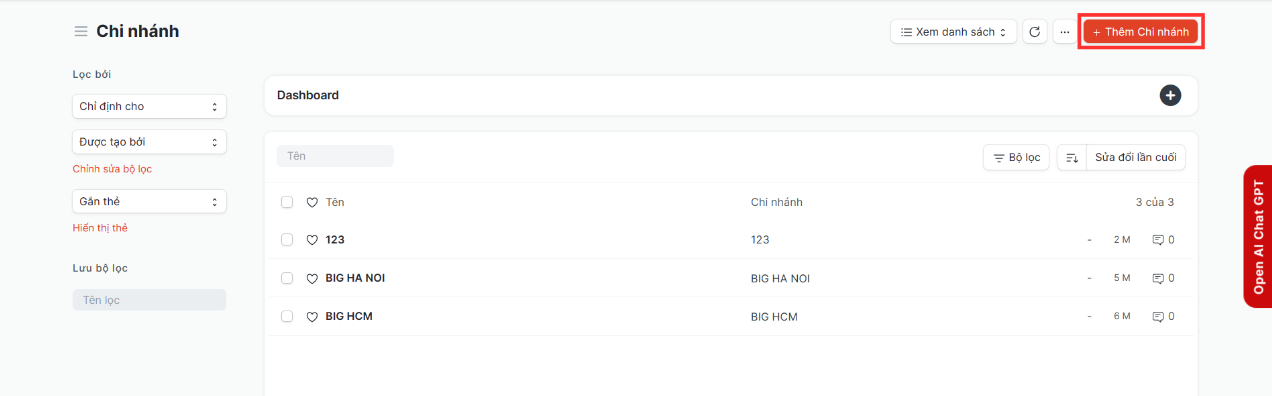1272x396 pixels.
Task: Expand the Chỉ định cho dropdown
Action: pyautogui.click(x=149, y=106)
